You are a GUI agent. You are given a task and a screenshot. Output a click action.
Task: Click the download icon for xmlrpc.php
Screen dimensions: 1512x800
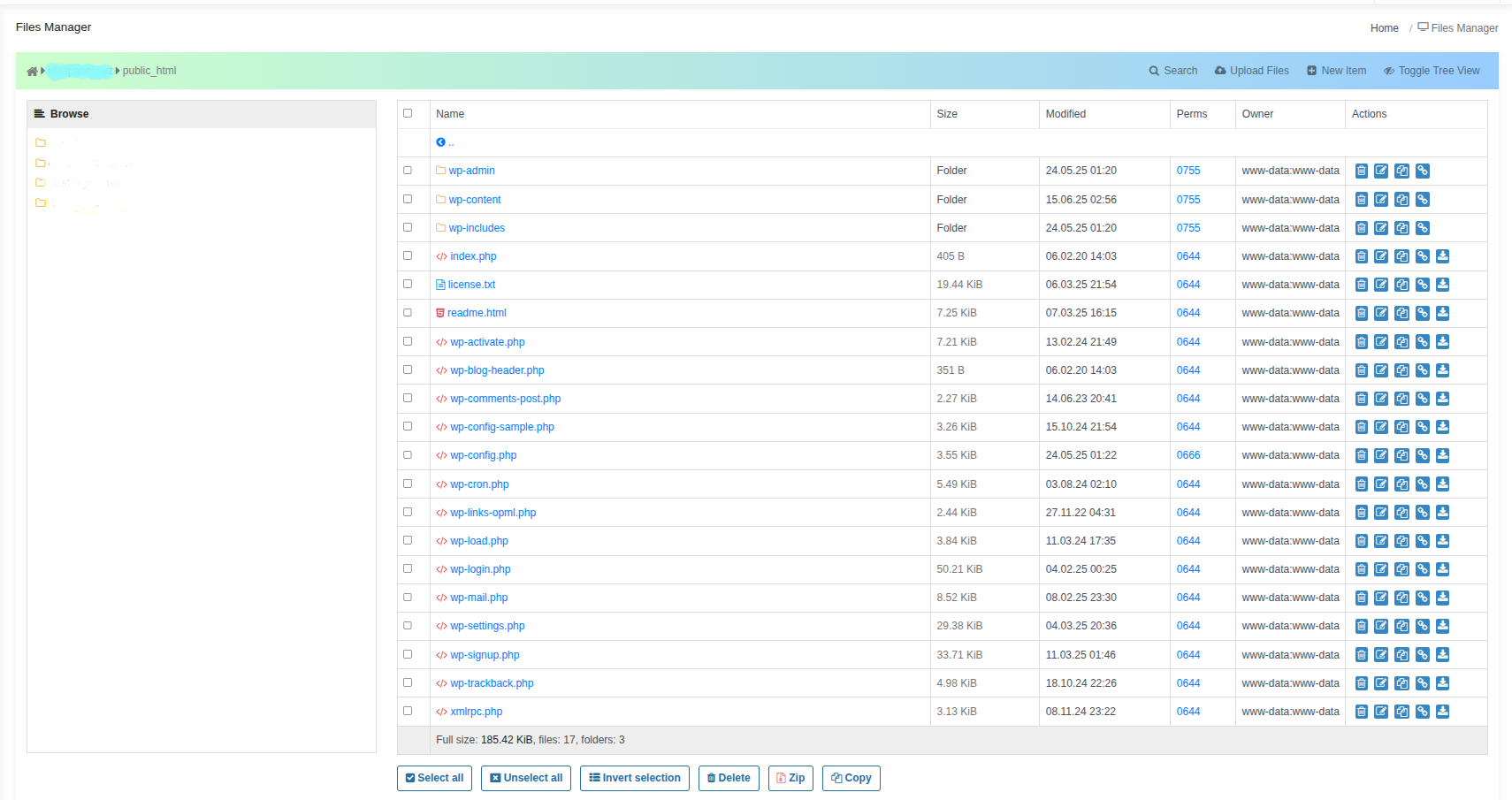coord(1442,712)
